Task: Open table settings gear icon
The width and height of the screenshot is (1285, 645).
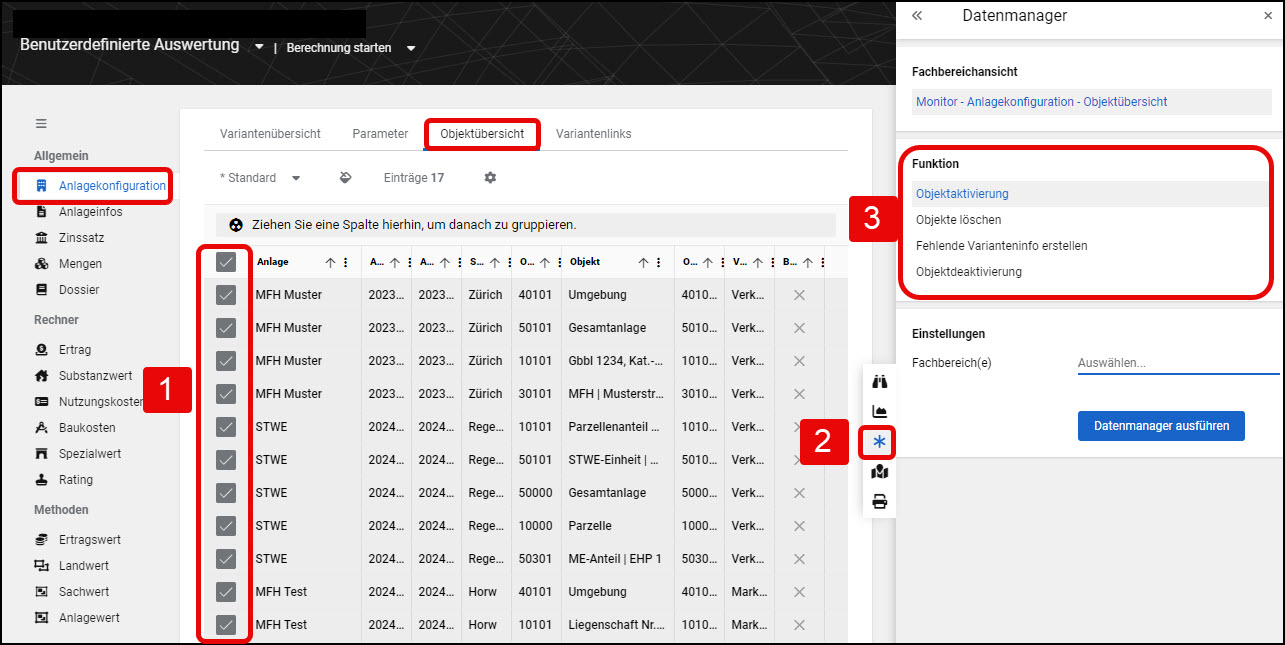Action: click(490, 178)
